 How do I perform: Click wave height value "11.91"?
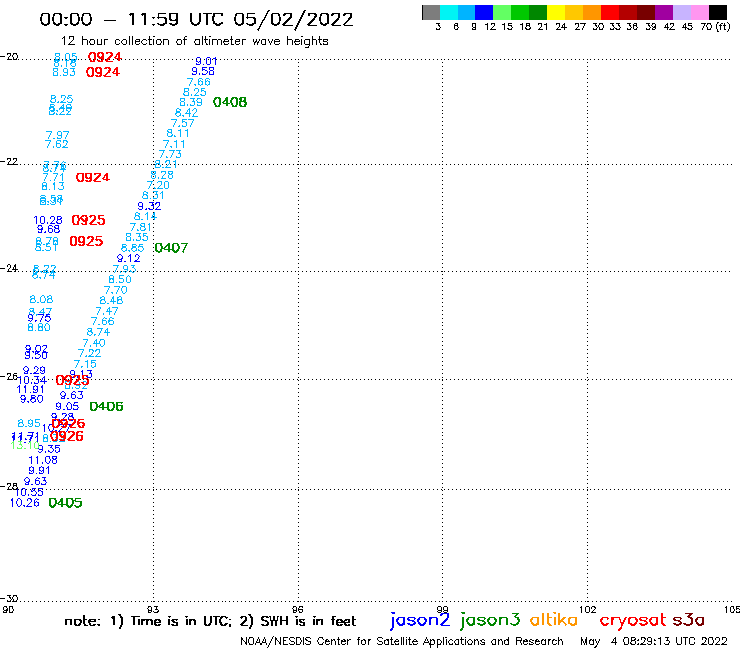(30, 389)
